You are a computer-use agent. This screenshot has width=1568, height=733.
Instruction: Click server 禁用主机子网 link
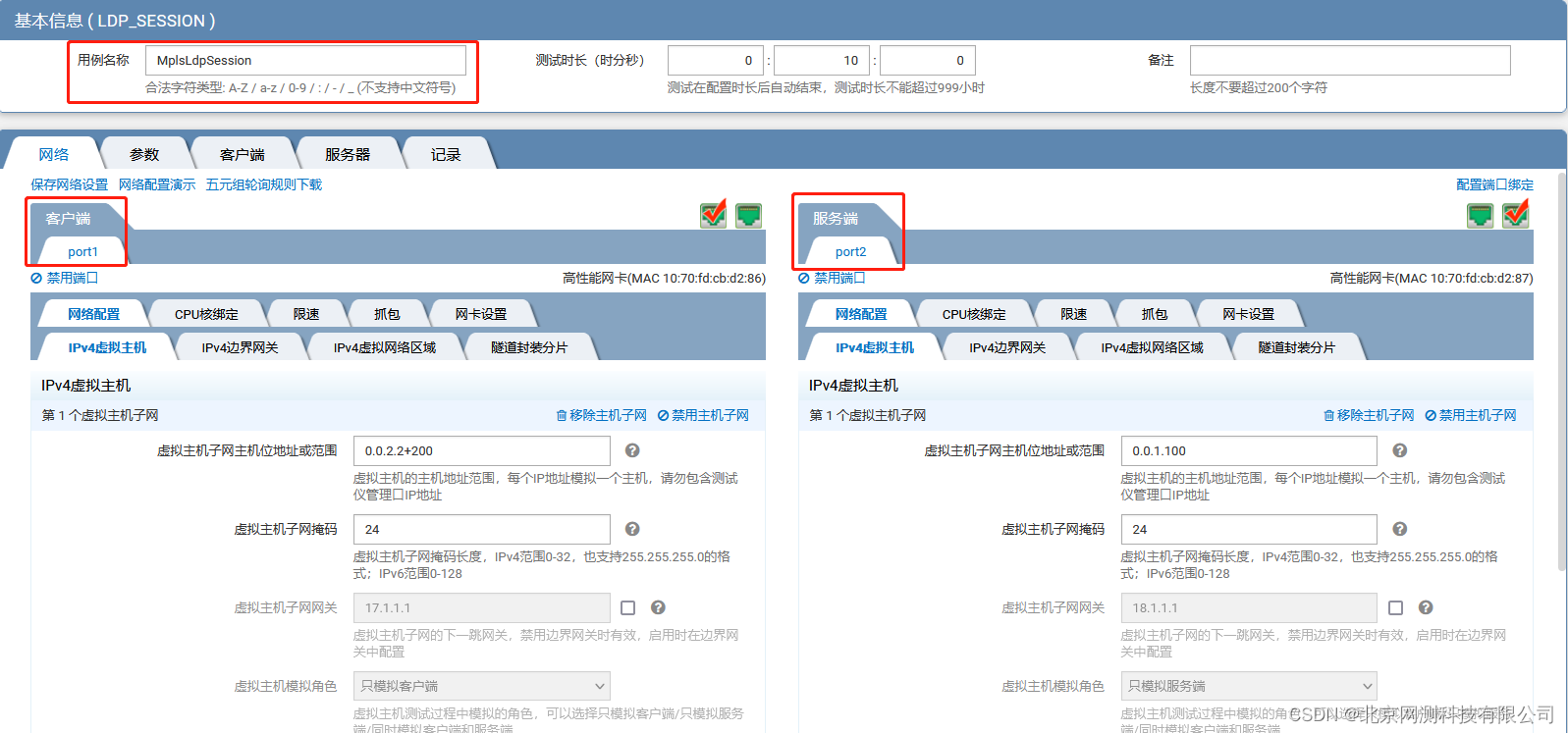point(1471,415)
